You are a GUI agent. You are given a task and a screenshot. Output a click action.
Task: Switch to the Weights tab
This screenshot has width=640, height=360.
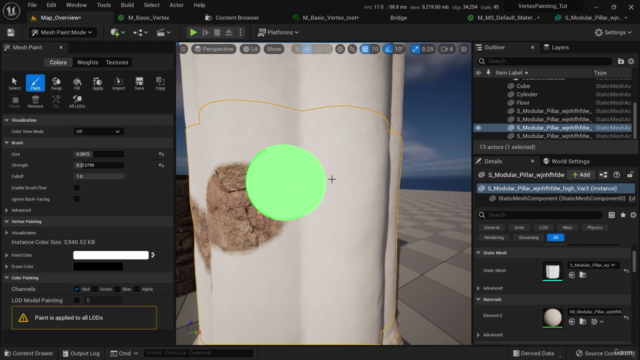[x=87, y=62]
